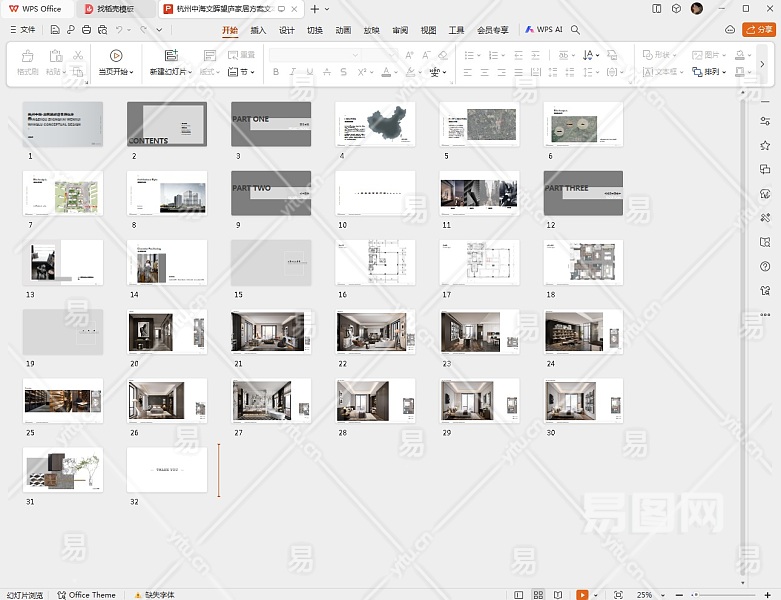Click the 新建幻灯片 new slide icon
Screen dimensions: 781x600
(171, 56)
